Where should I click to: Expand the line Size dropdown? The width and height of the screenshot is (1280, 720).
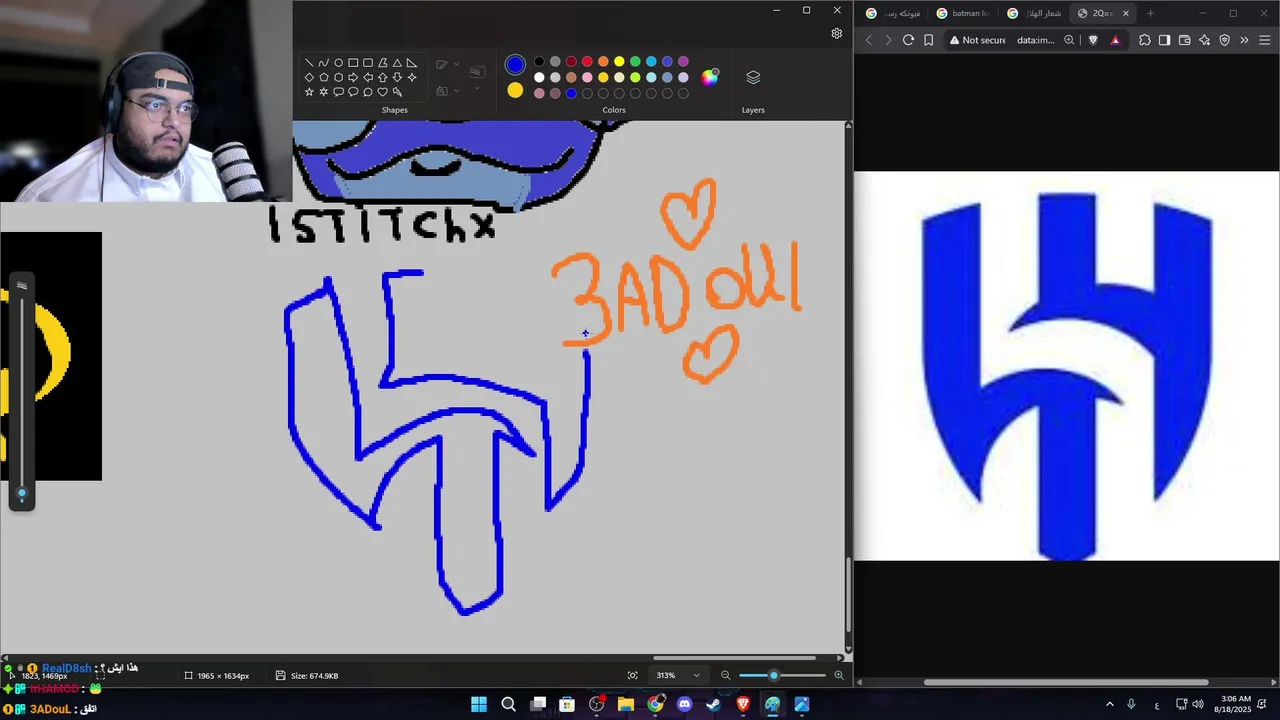pyautogui.click(x=477, y=88)
